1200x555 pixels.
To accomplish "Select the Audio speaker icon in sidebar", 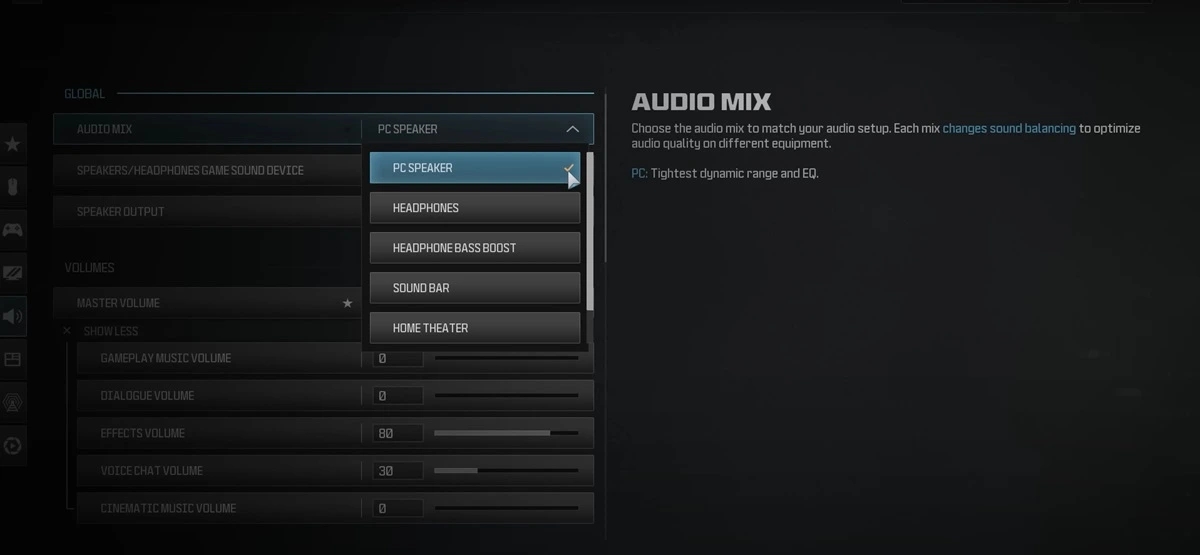I will [x=12, y=317].
